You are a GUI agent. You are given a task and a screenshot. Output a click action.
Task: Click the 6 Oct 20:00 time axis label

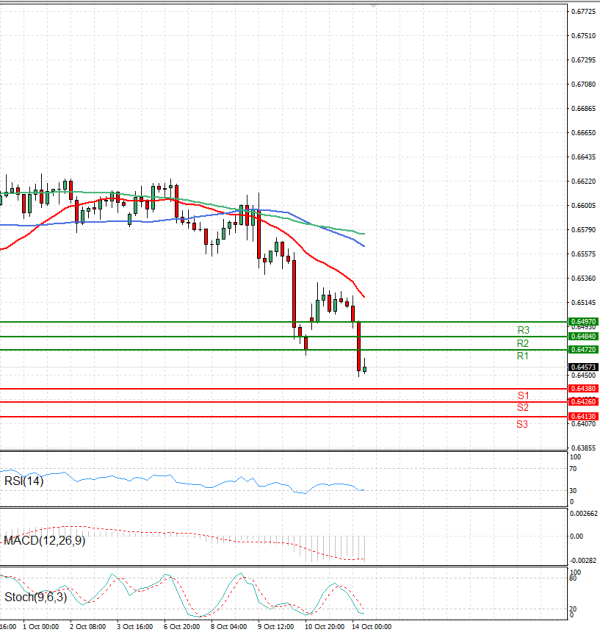pyautogui.click(x=181, y=628)
